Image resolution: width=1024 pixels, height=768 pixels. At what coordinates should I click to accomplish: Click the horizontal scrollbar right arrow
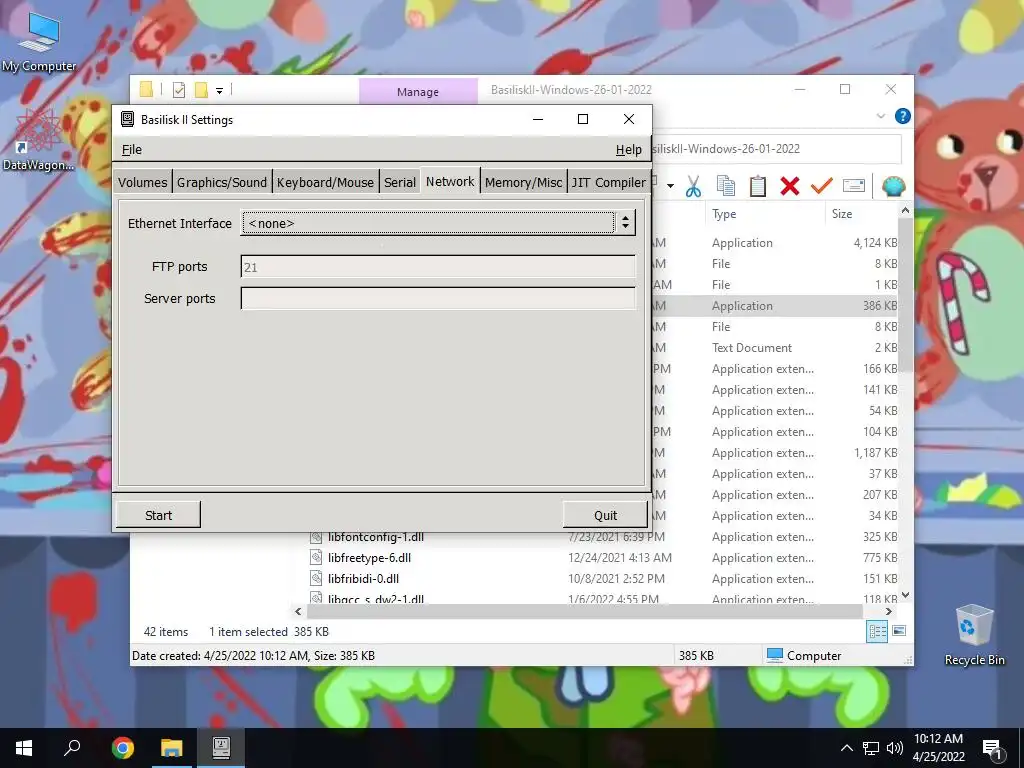coord(888,612)
